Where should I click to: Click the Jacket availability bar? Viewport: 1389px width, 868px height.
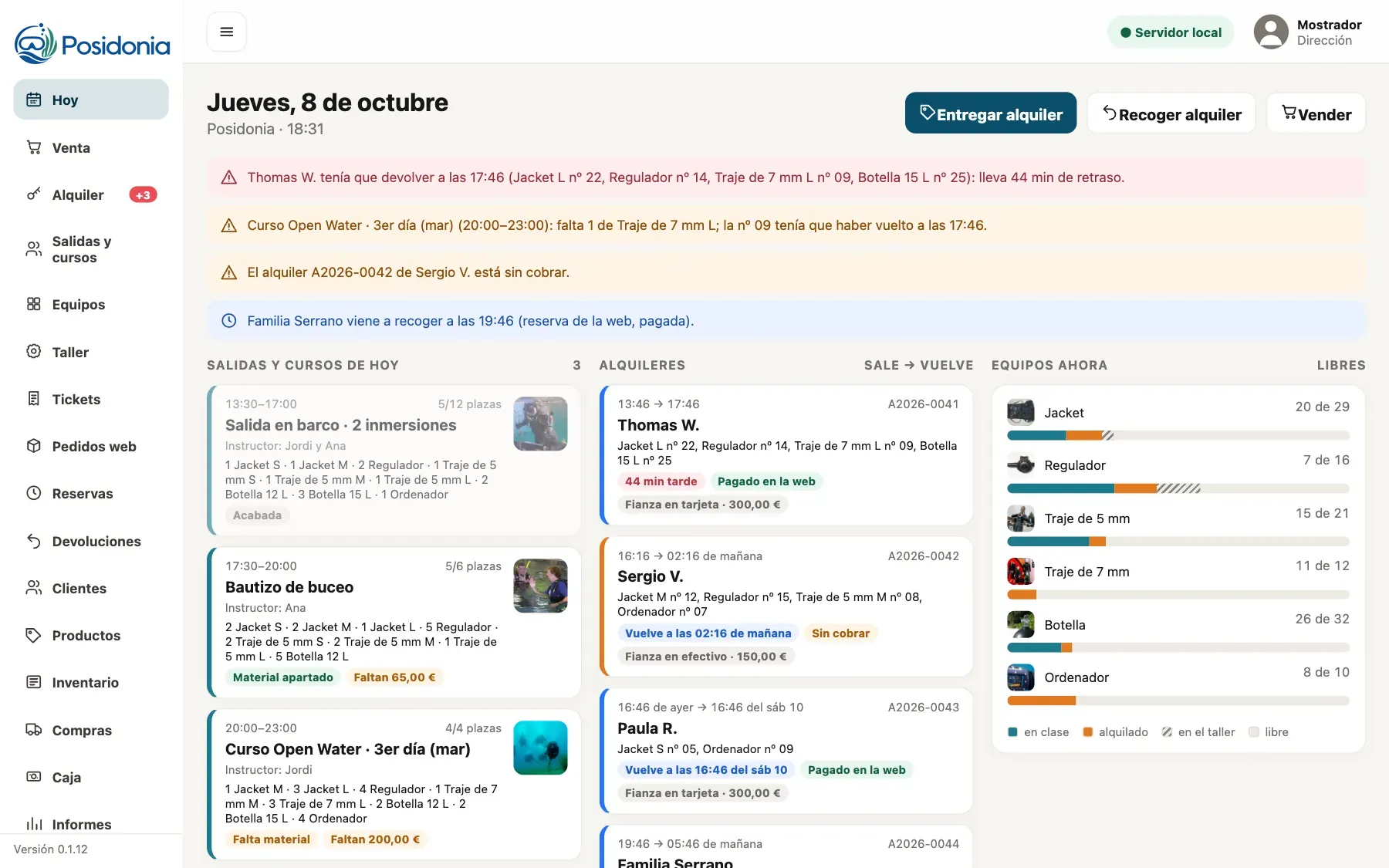coord(1178,436)
